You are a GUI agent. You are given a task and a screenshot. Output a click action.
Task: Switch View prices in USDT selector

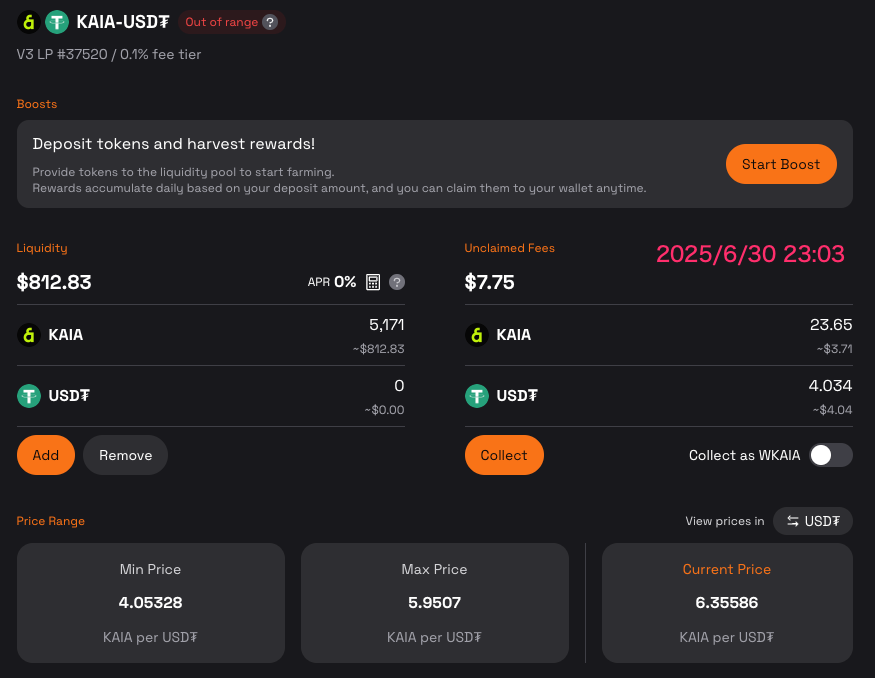(x=812, y=521)
